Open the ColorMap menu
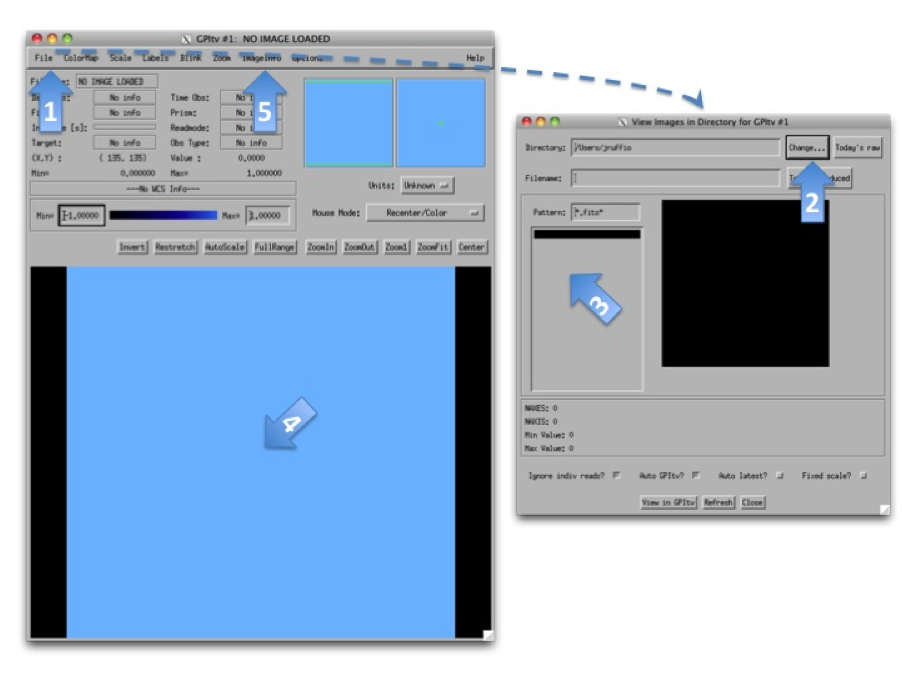Screen dimensions: 902x677 (x=81, y=58)
